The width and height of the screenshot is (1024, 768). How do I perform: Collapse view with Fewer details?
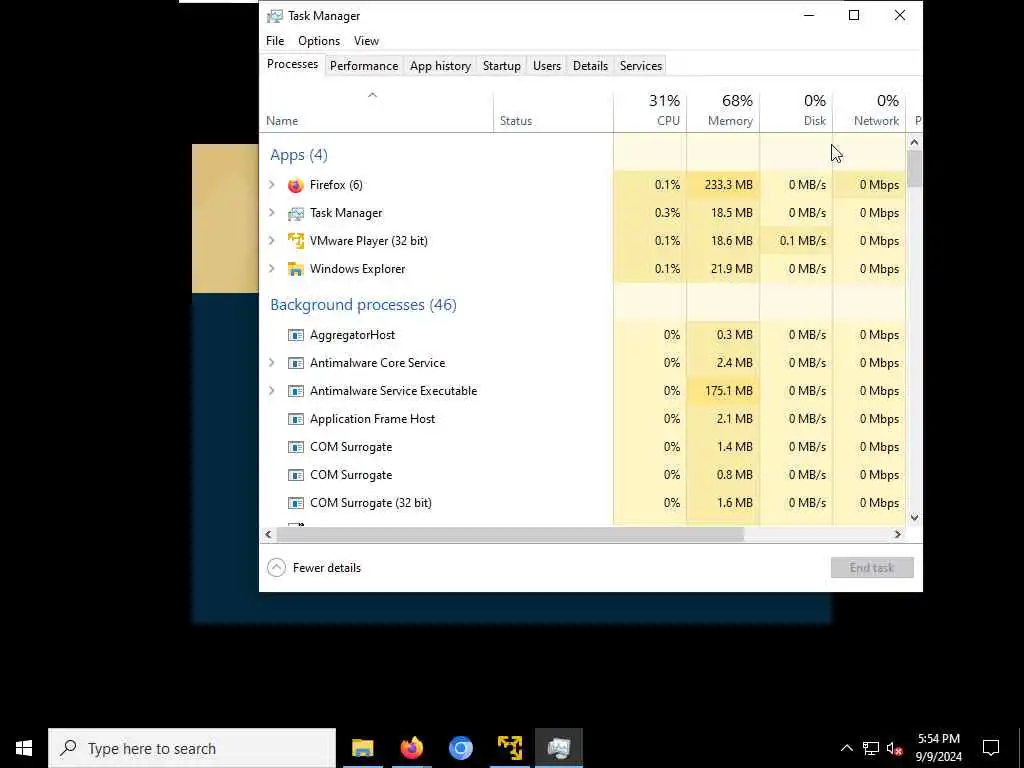pos(314,568)
